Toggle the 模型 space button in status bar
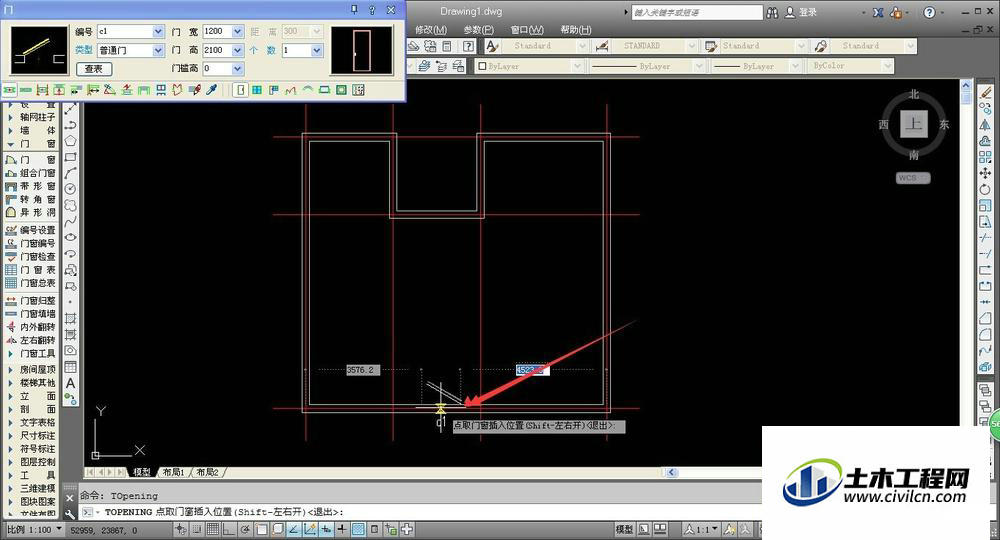Image resolution: width=1000 pixels, height=540 pixels. pyautogui.click(x=624, y=529)
